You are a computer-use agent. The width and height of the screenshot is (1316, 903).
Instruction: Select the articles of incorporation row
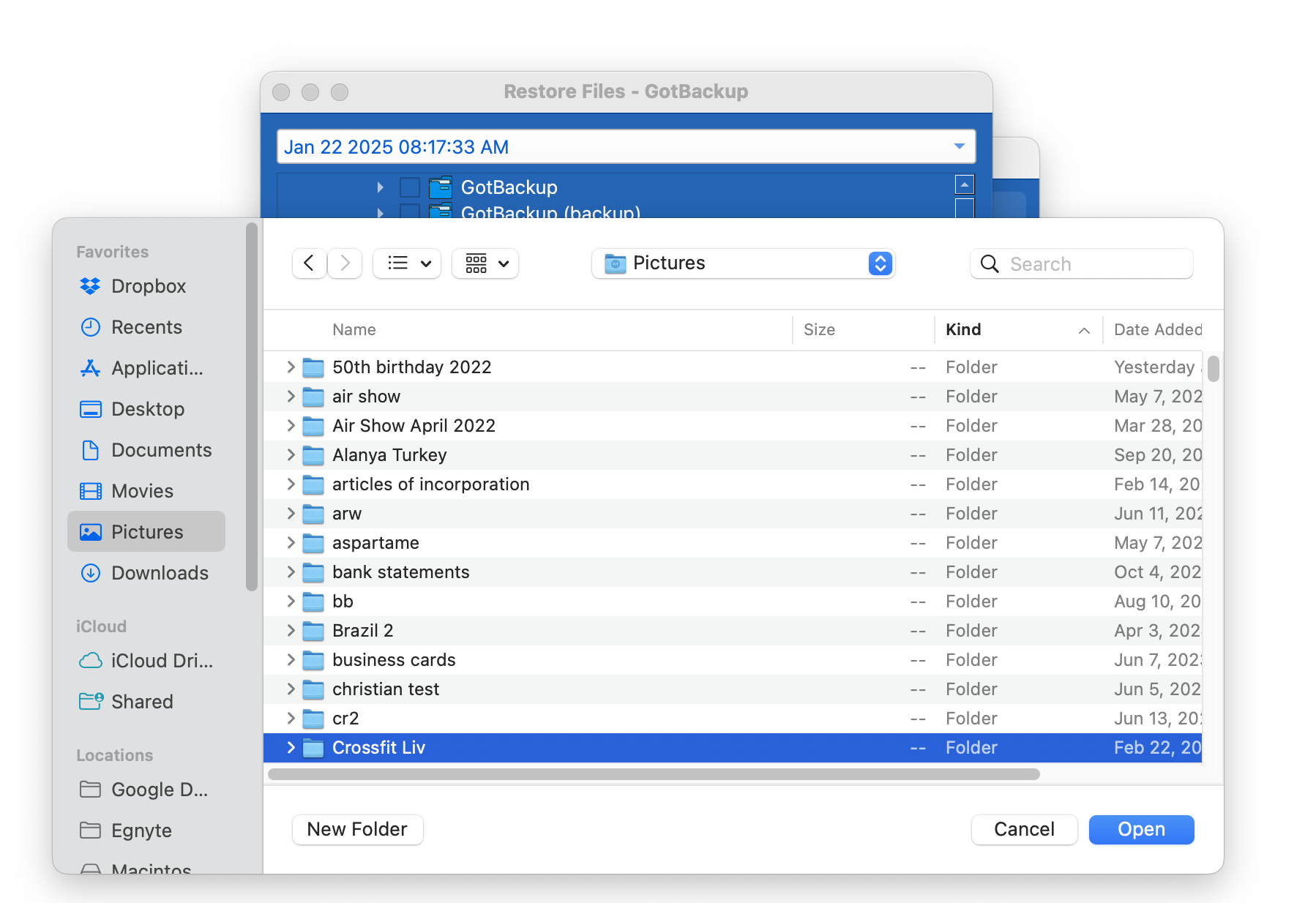point(732,484)
